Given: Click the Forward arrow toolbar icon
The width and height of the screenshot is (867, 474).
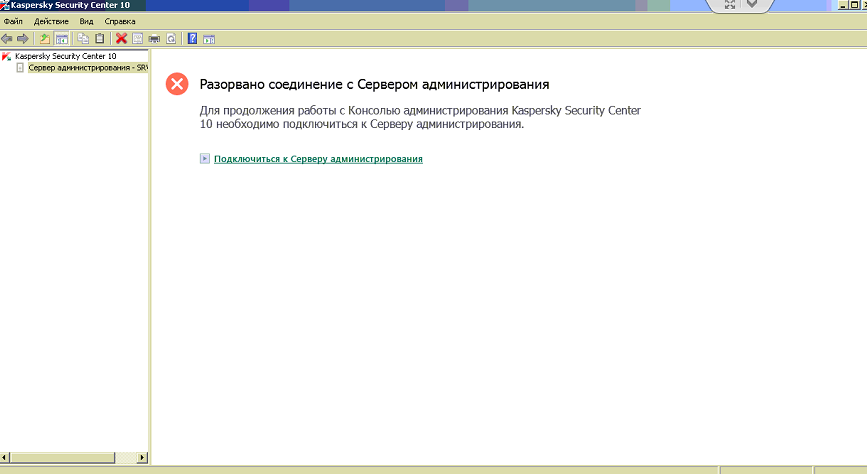Looking at the screenshot, I should coord(23,39).
